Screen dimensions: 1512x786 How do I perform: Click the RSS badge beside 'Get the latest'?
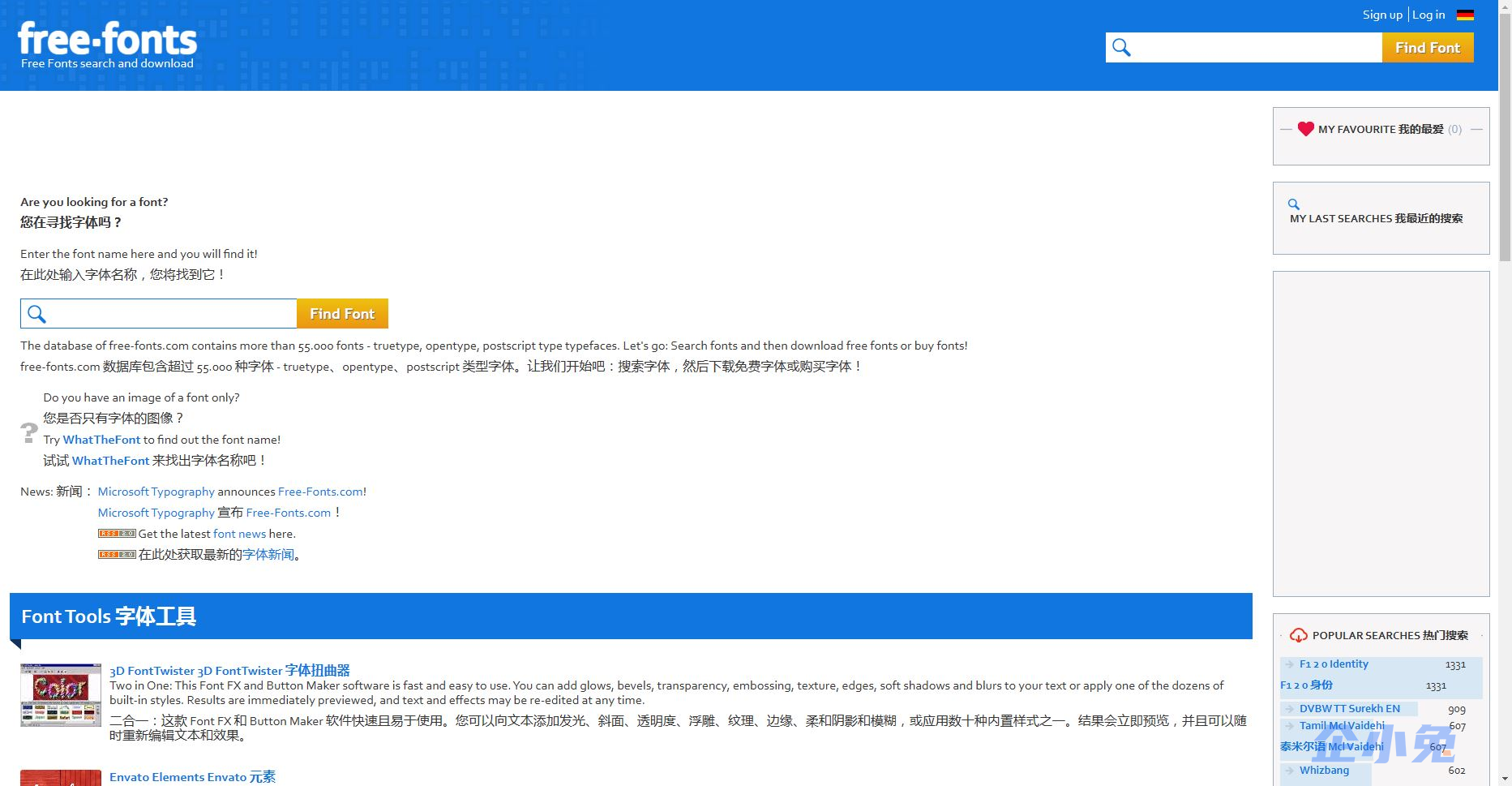(117, 534)
